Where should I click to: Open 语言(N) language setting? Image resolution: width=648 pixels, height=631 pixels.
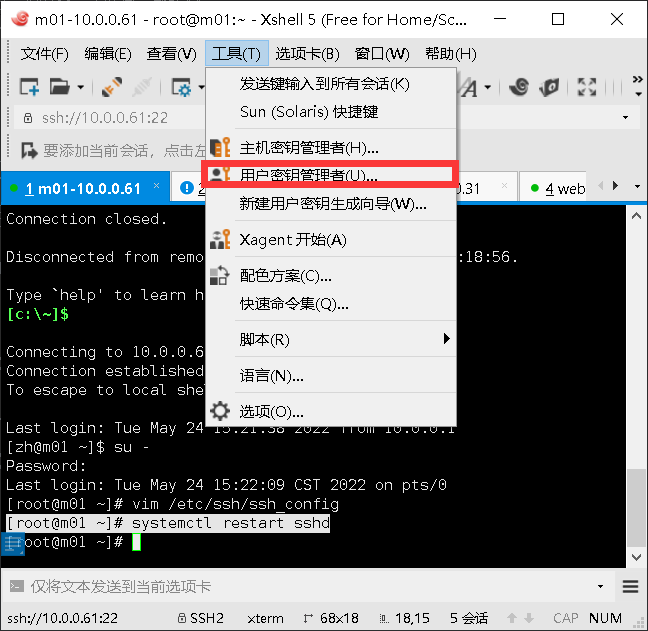(331, 376)
